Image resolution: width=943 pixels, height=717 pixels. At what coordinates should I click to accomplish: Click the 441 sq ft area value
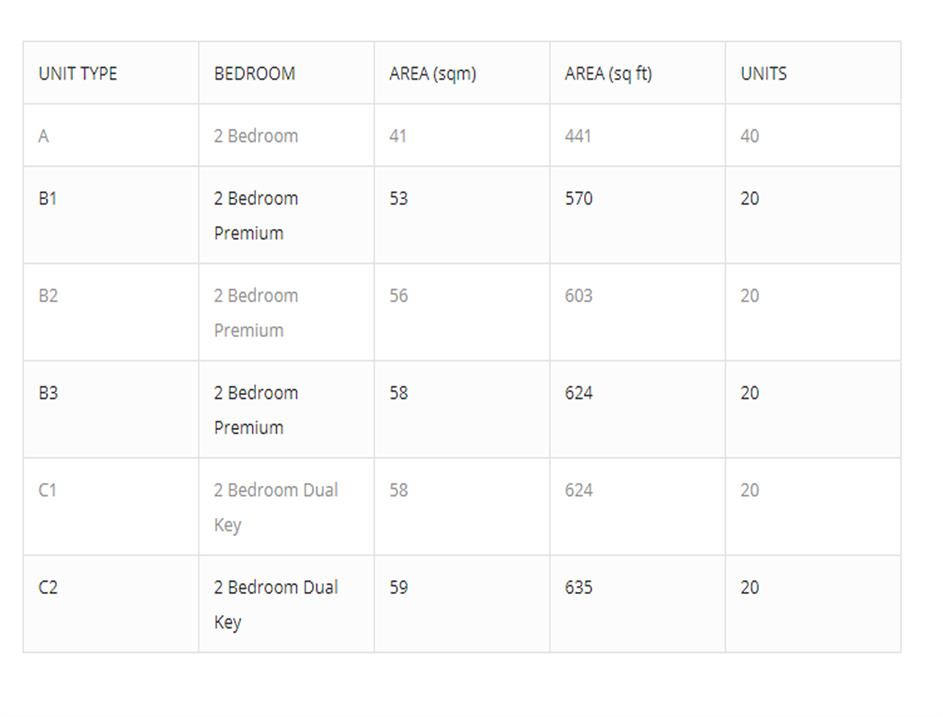578,136
